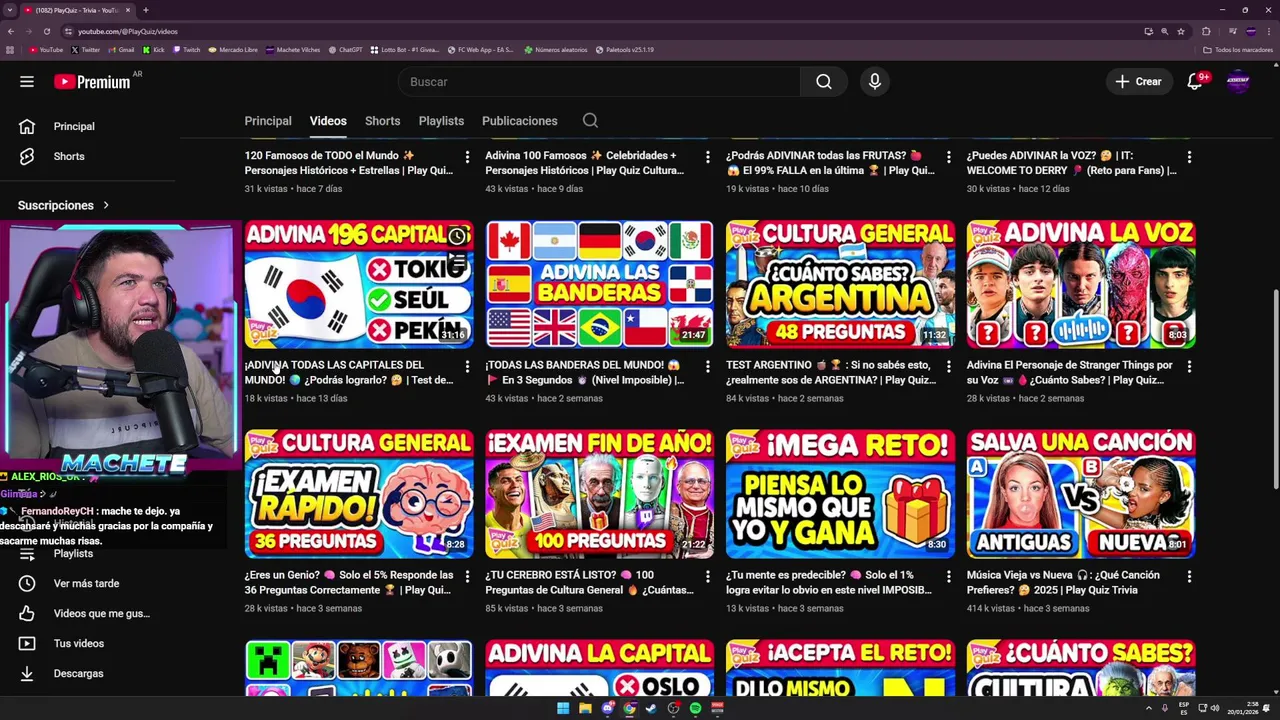Open options for 'TEST ARGENTINO' video
The width and height of the screenshot is (1280, 720).
coord(948,367)
